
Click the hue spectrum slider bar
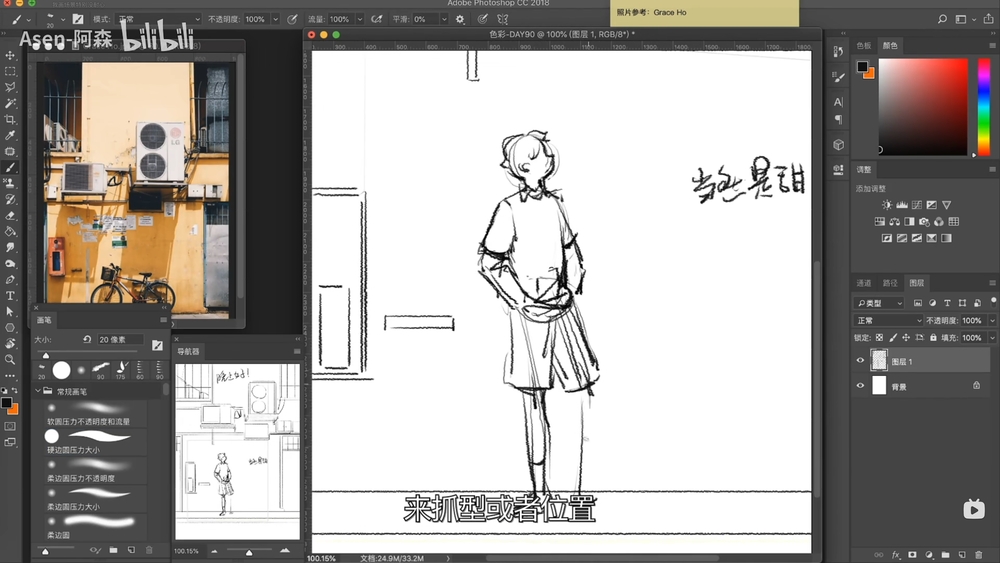[984, 106]
